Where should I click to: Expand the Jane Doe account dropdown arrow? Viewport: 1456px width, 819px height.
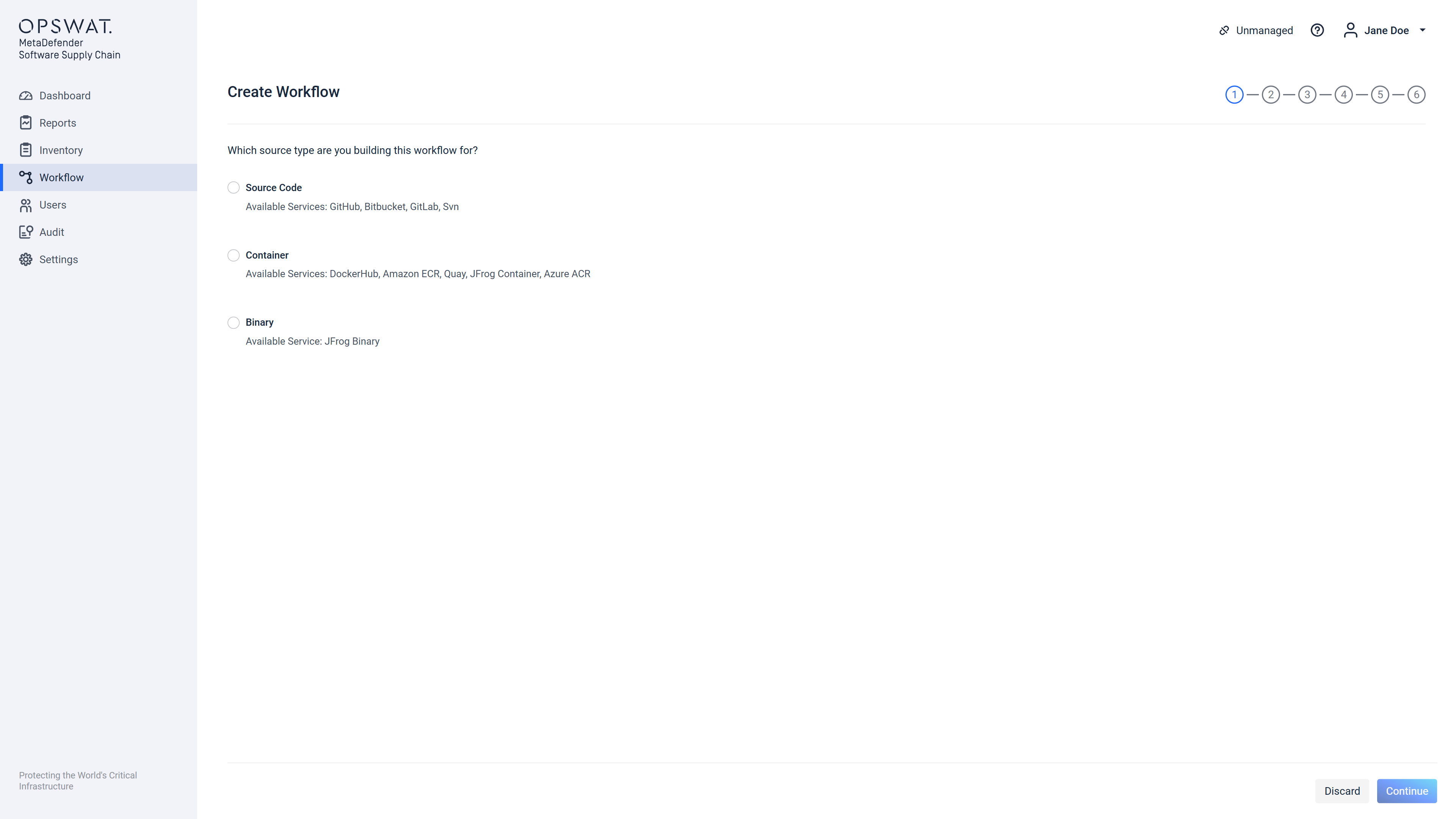[1423, 30]
